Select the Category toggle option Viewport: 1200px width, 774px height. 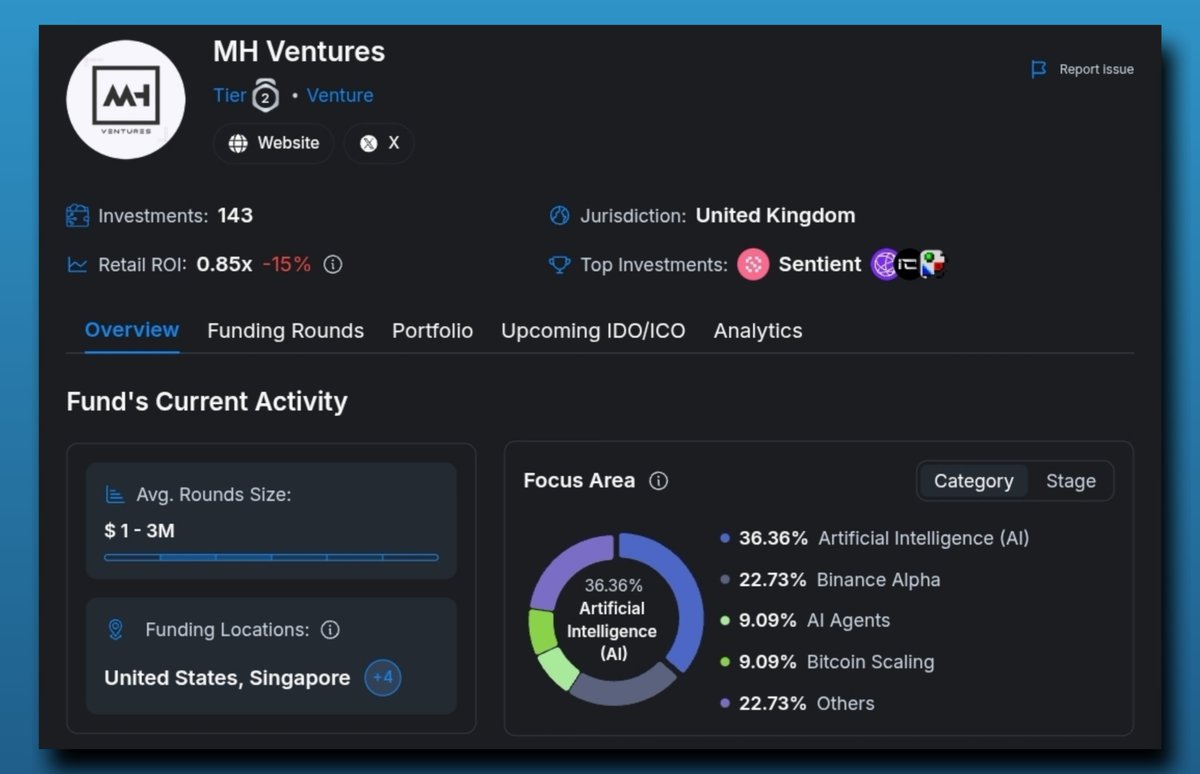(973, 481)
